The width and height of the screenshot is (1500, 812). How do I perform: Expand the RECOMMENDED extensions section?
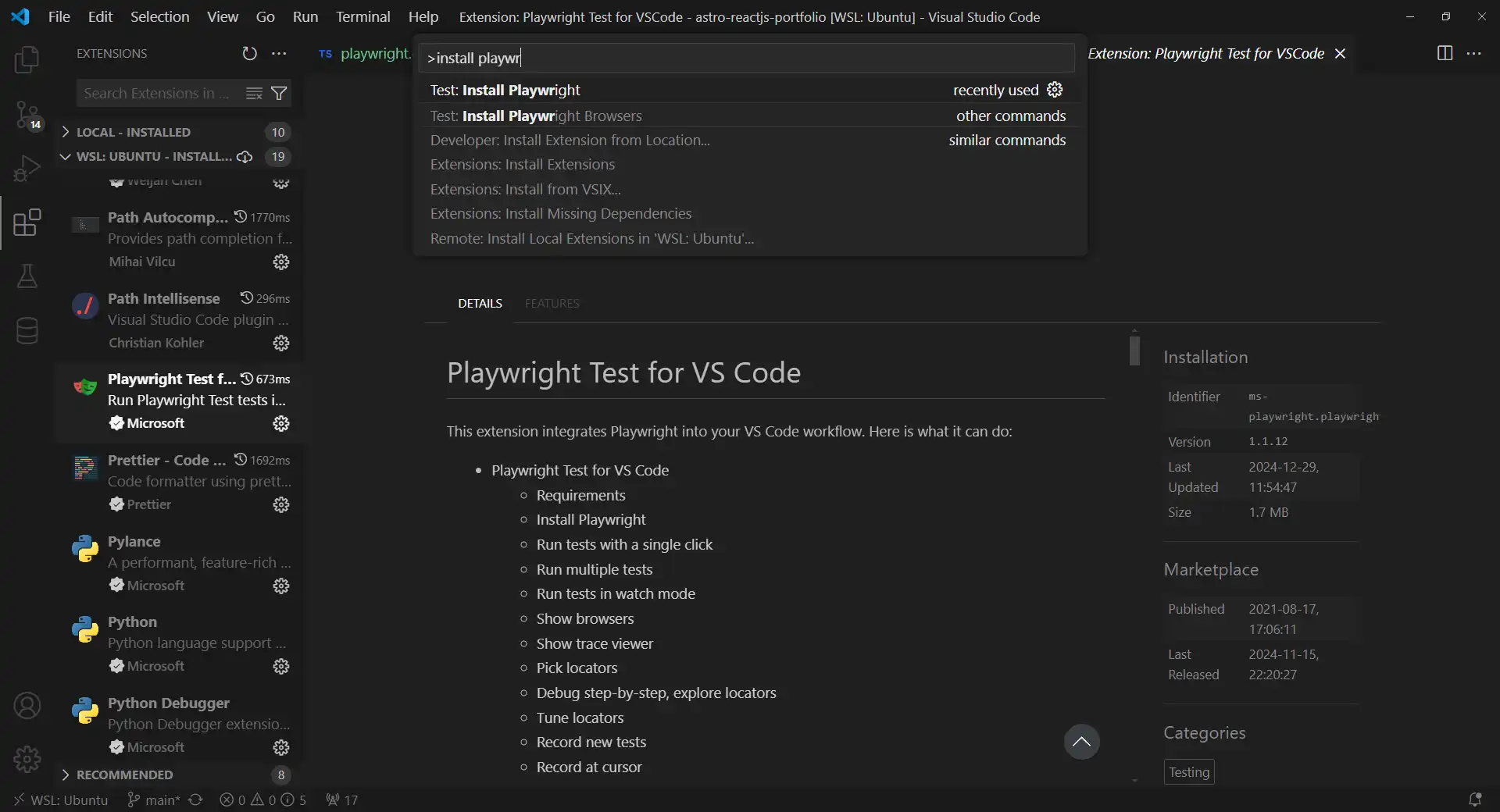click(66, 775)
